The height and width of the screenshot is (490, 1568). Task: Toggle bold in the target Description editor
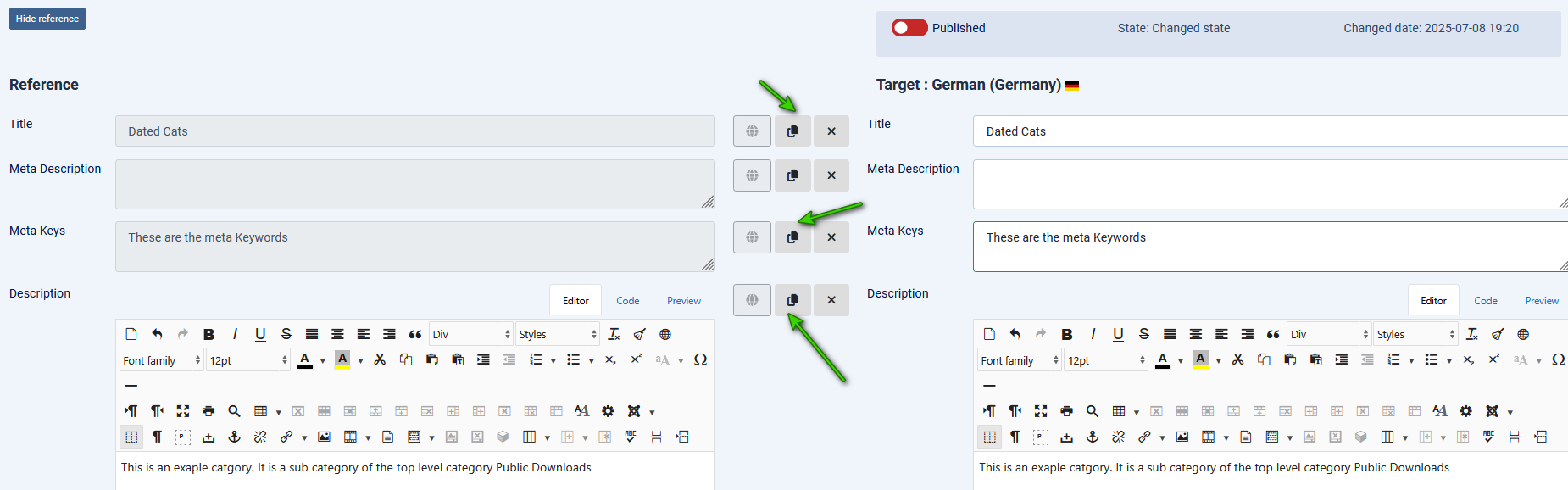1067,334
